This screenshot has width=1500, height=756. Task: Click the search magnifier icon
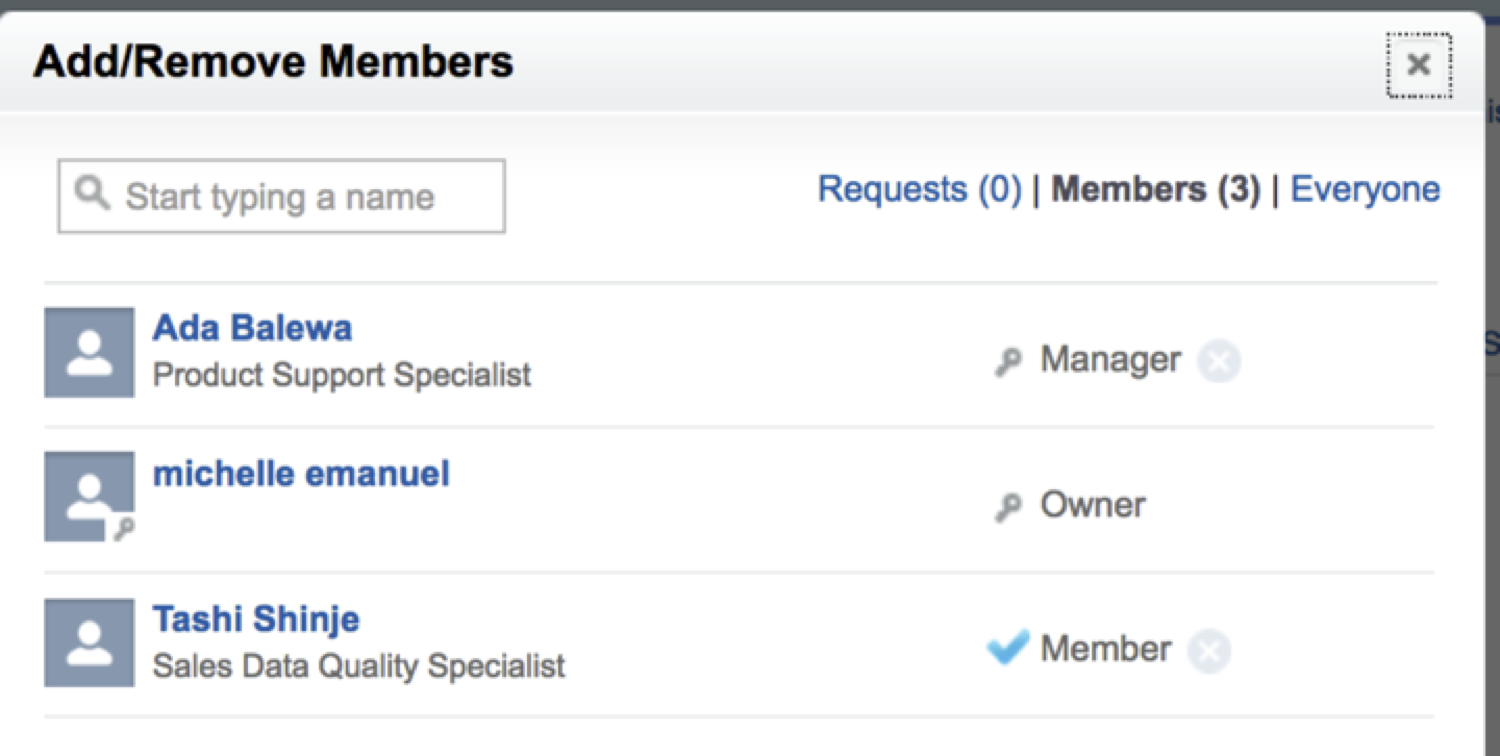(x=92, y=193)
